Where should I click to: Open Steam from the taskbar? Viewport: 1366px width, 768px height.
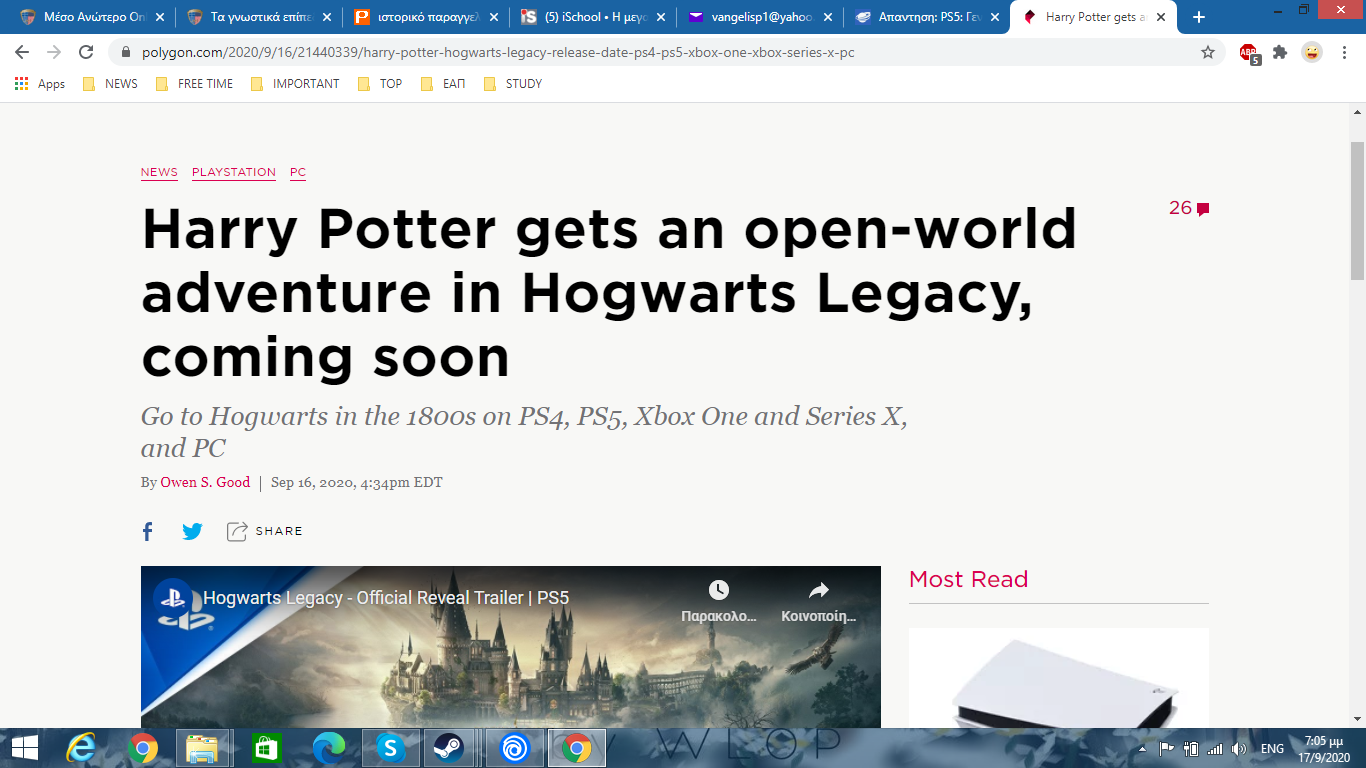point(442,747)
